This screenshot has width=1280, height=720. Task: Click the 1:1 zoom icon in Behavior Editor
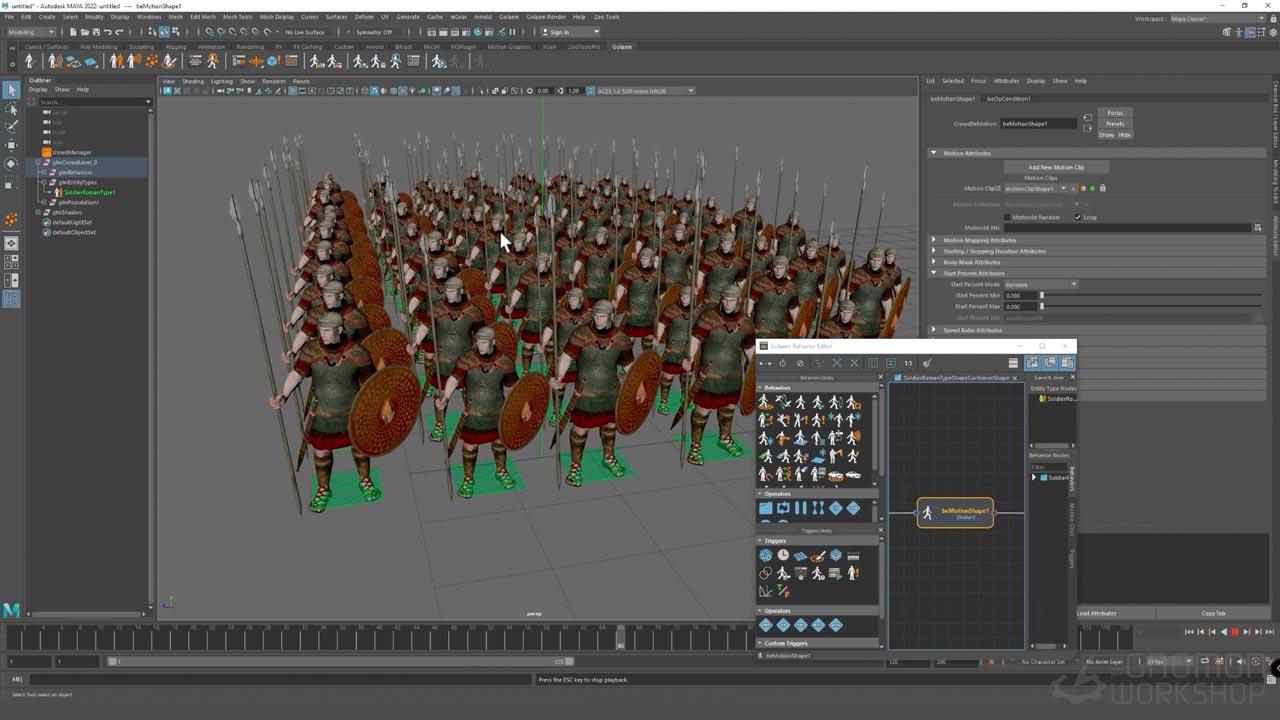[908, 363]
